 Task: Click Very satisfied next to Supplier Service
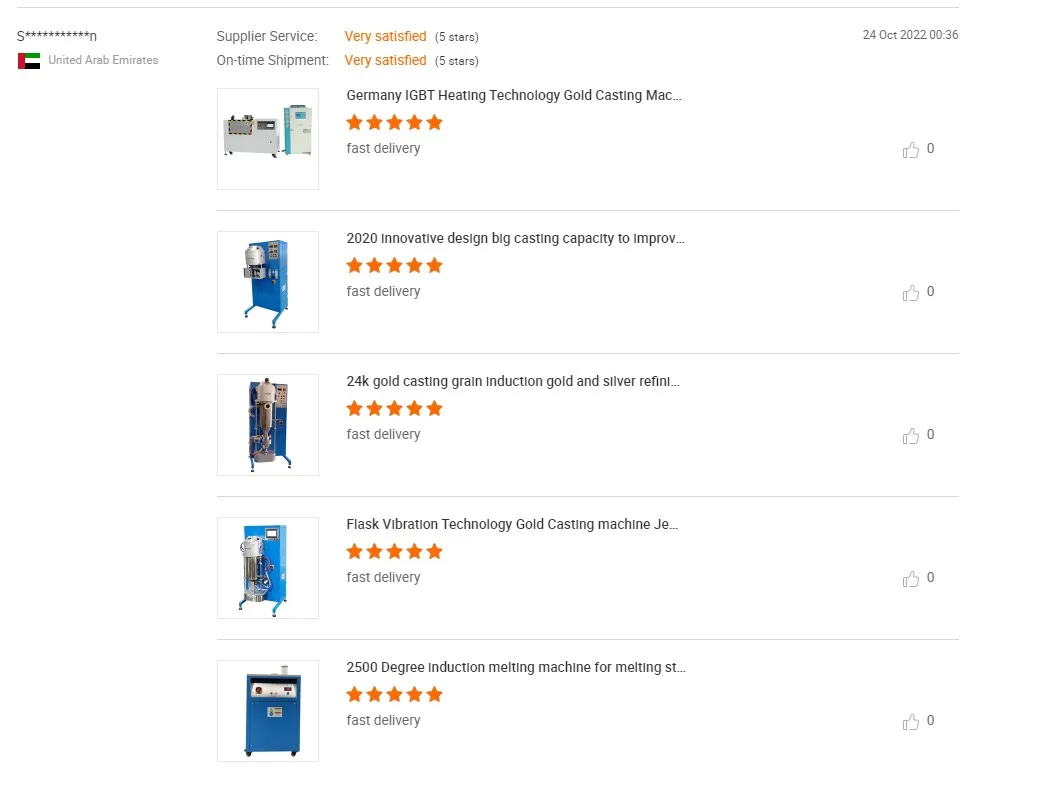click(385, 36)
